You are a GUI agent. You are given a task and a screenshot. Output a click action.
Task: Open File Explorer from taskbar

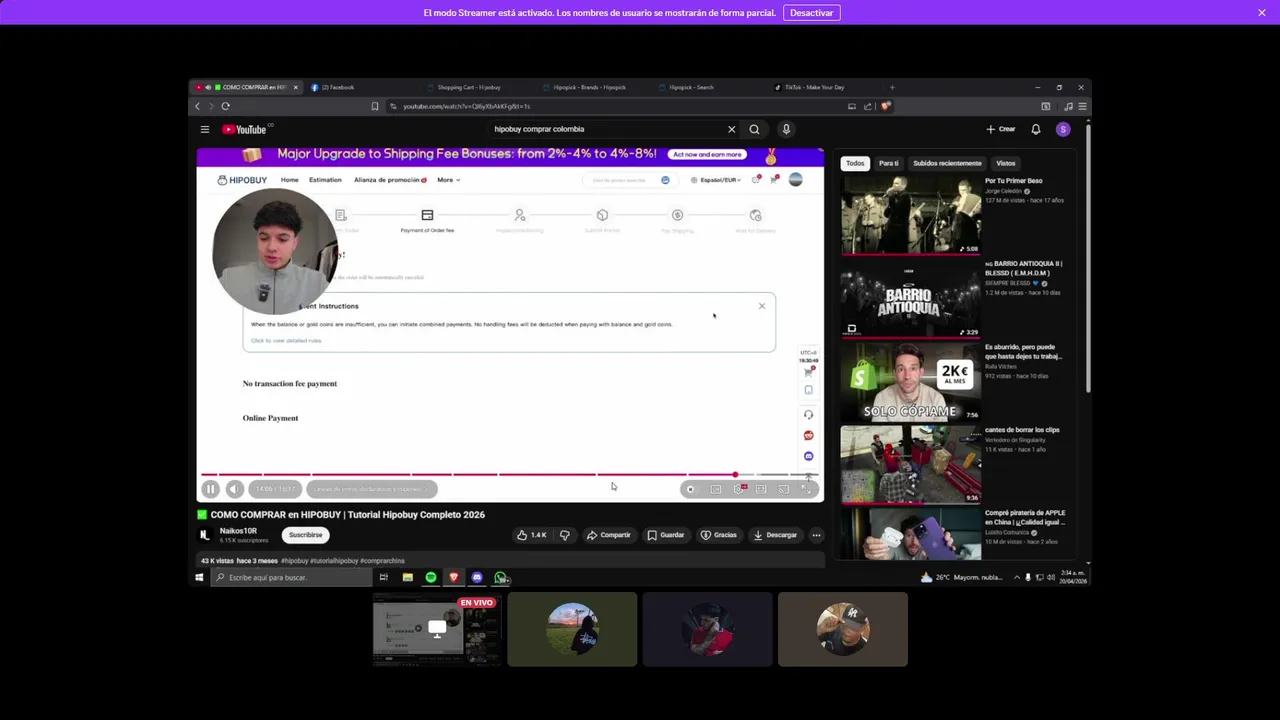pos(408,577)
